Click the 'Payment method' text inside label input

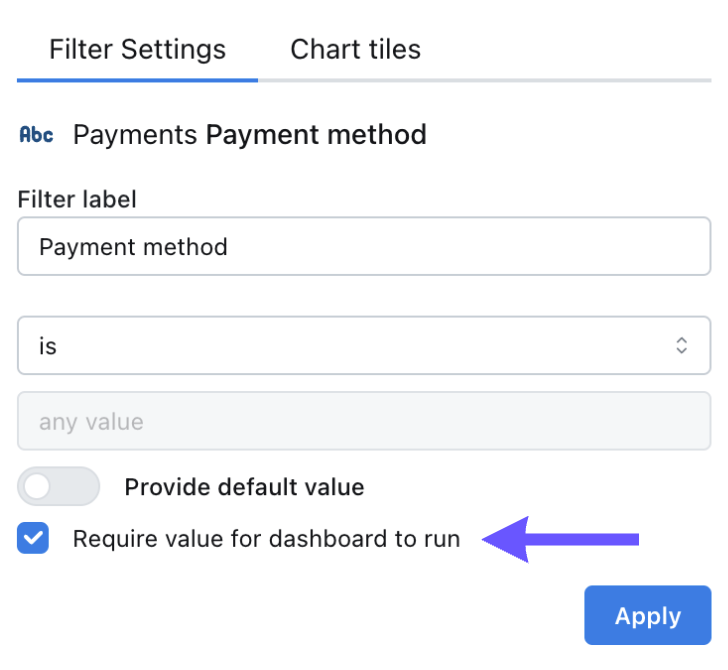pyautogui.click(x=133, y=247)
